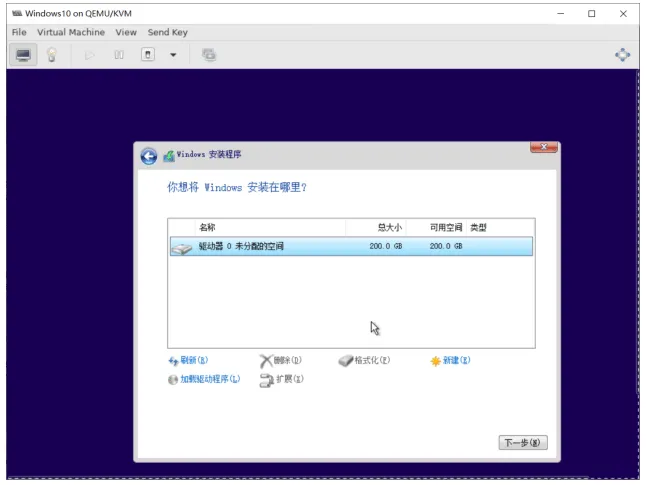The image size is (648, 485).
Task: Click the Run virtual machine play icon
Action: [x=89, y=55]
